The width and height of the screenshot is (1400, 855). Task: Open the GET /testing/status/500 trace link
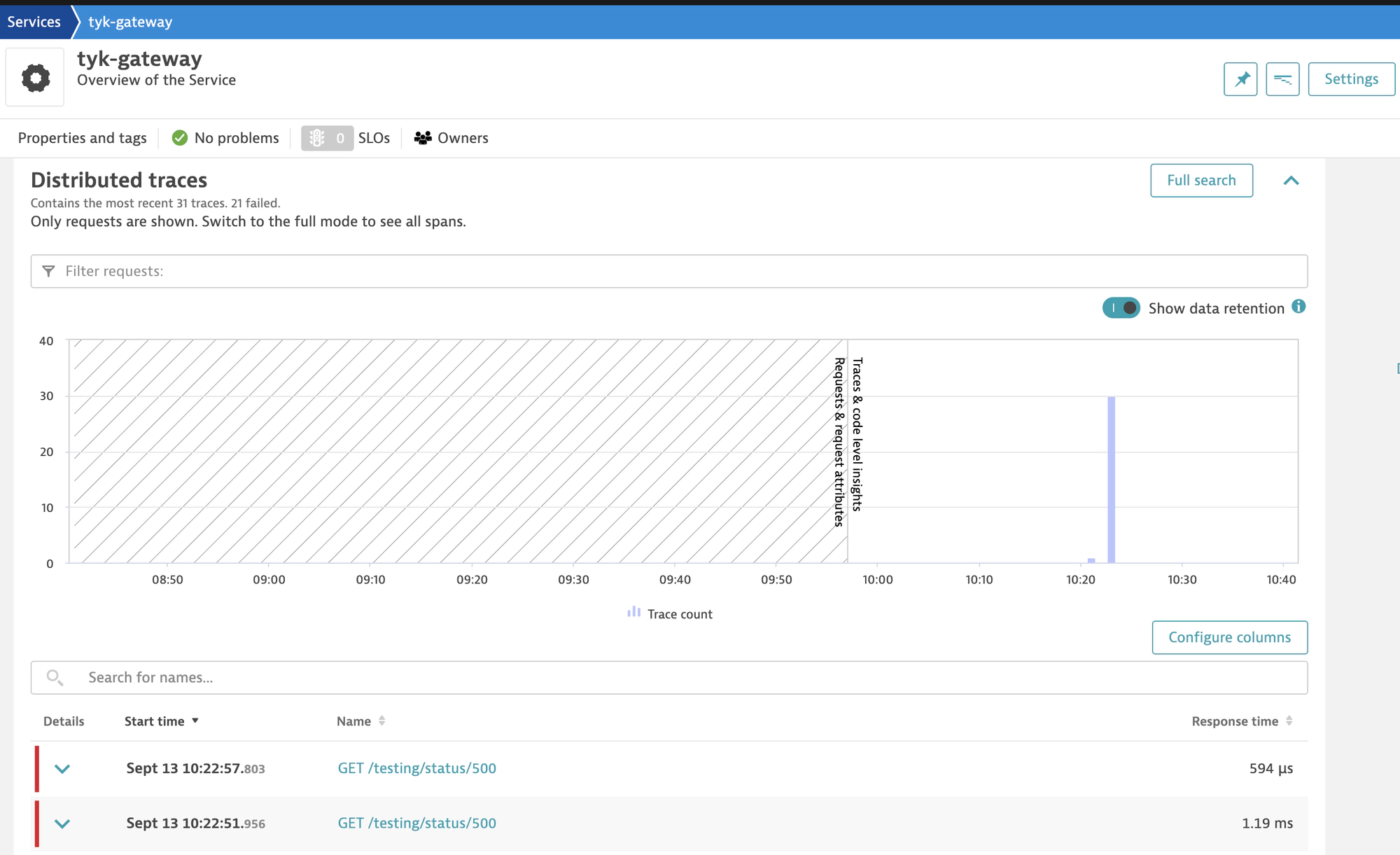(417, 768)
